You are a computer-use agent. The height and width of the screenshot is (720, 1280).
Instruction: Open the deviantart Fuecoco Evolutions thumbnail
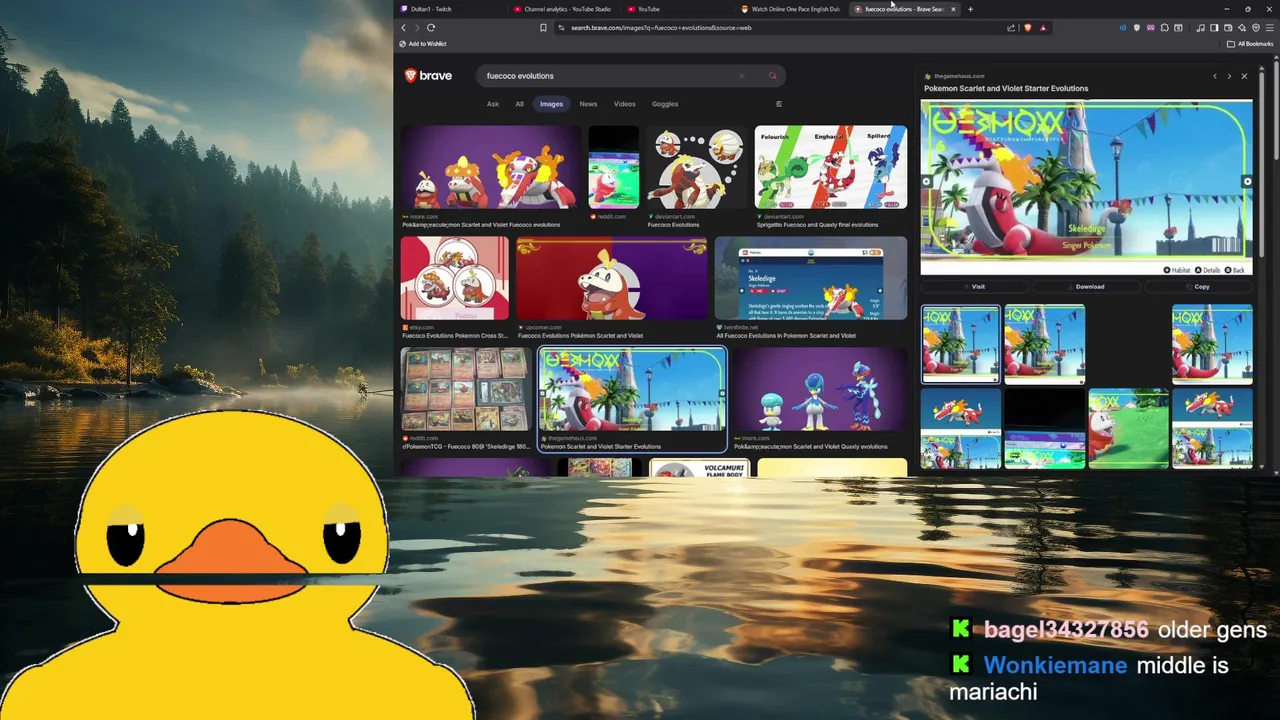(696, 167)
